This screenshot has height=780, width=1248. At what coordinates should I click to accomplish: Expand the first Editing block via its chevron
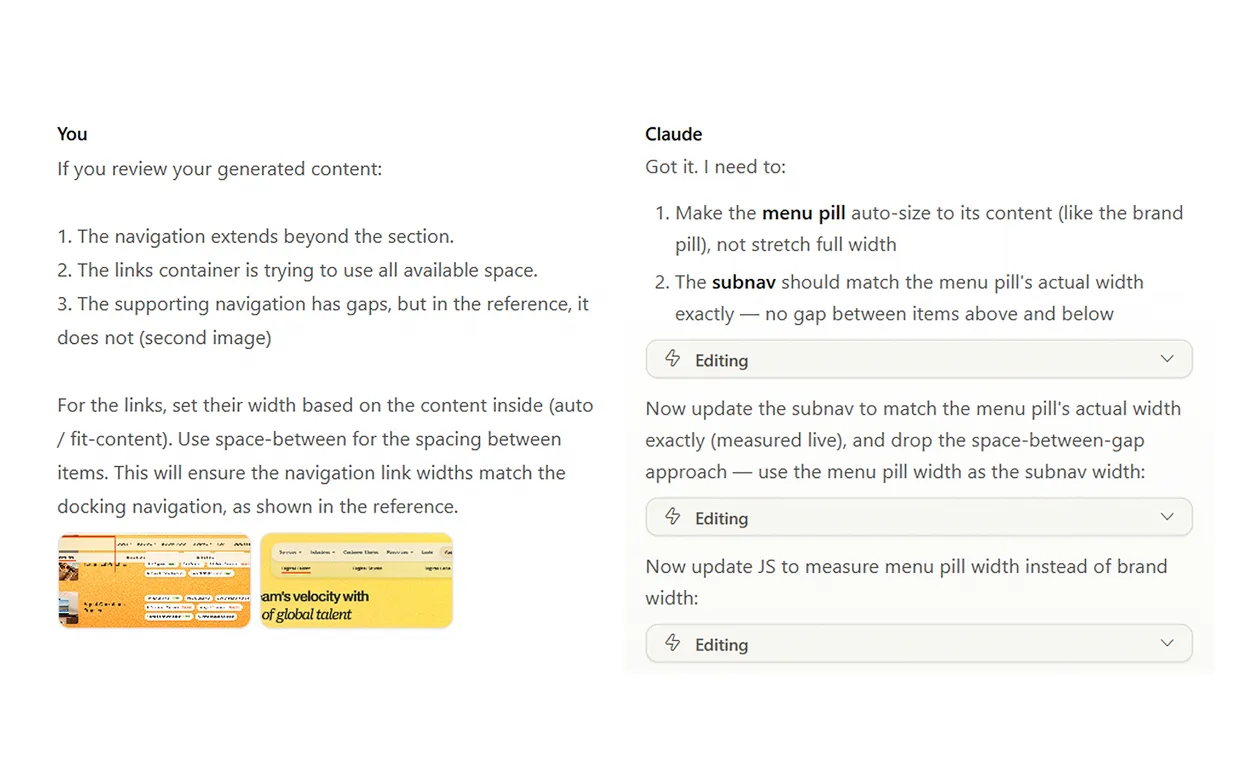pos(1166,359)
